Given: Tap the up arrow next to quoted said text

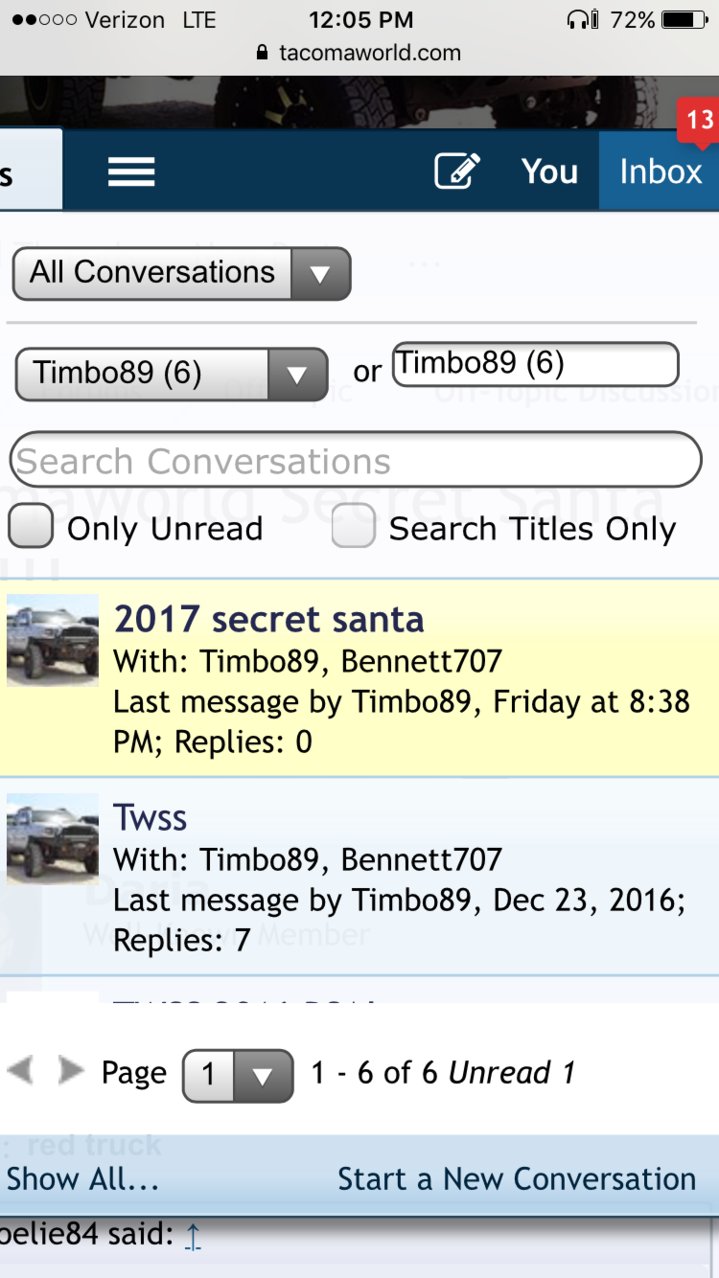Looking at the screenshot, I should (x=193, y=1237).
